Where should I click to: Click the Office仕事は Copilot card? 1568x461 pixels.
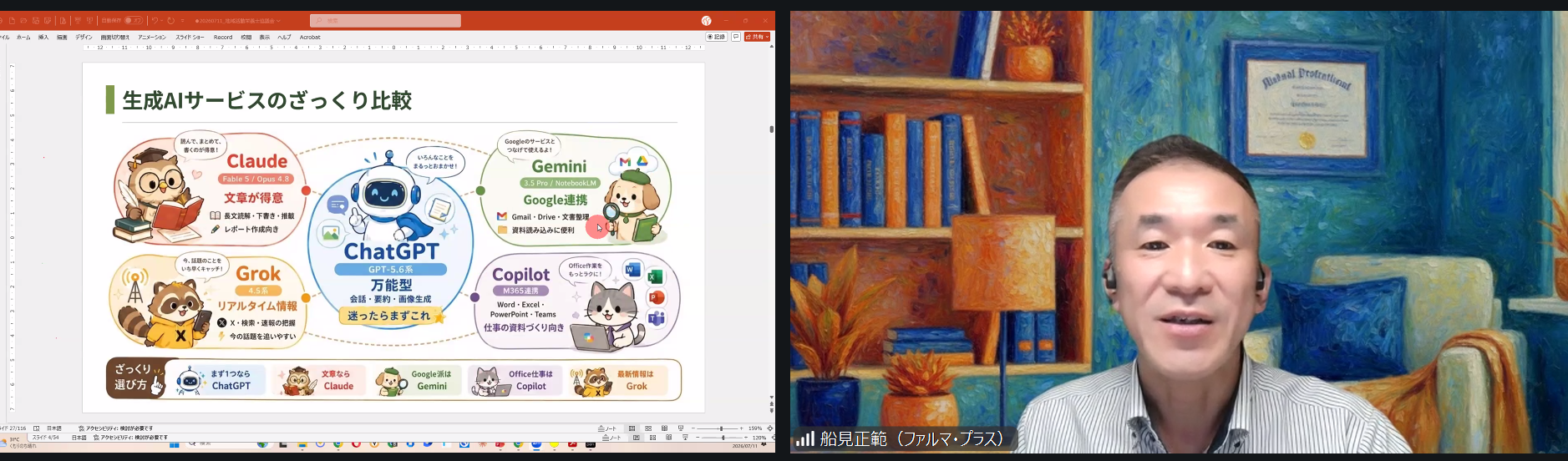point(515,380)
